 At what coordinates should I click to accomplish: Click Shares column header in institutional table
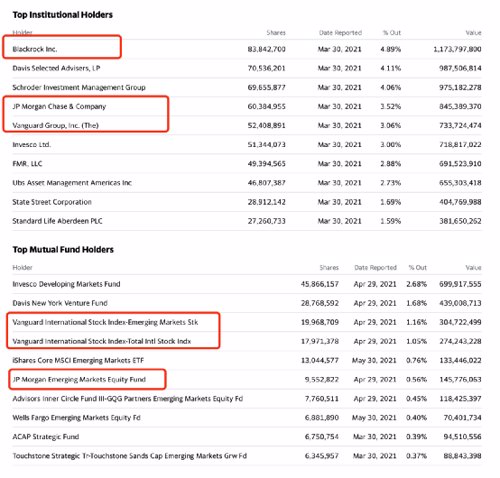tap(276, 33)
